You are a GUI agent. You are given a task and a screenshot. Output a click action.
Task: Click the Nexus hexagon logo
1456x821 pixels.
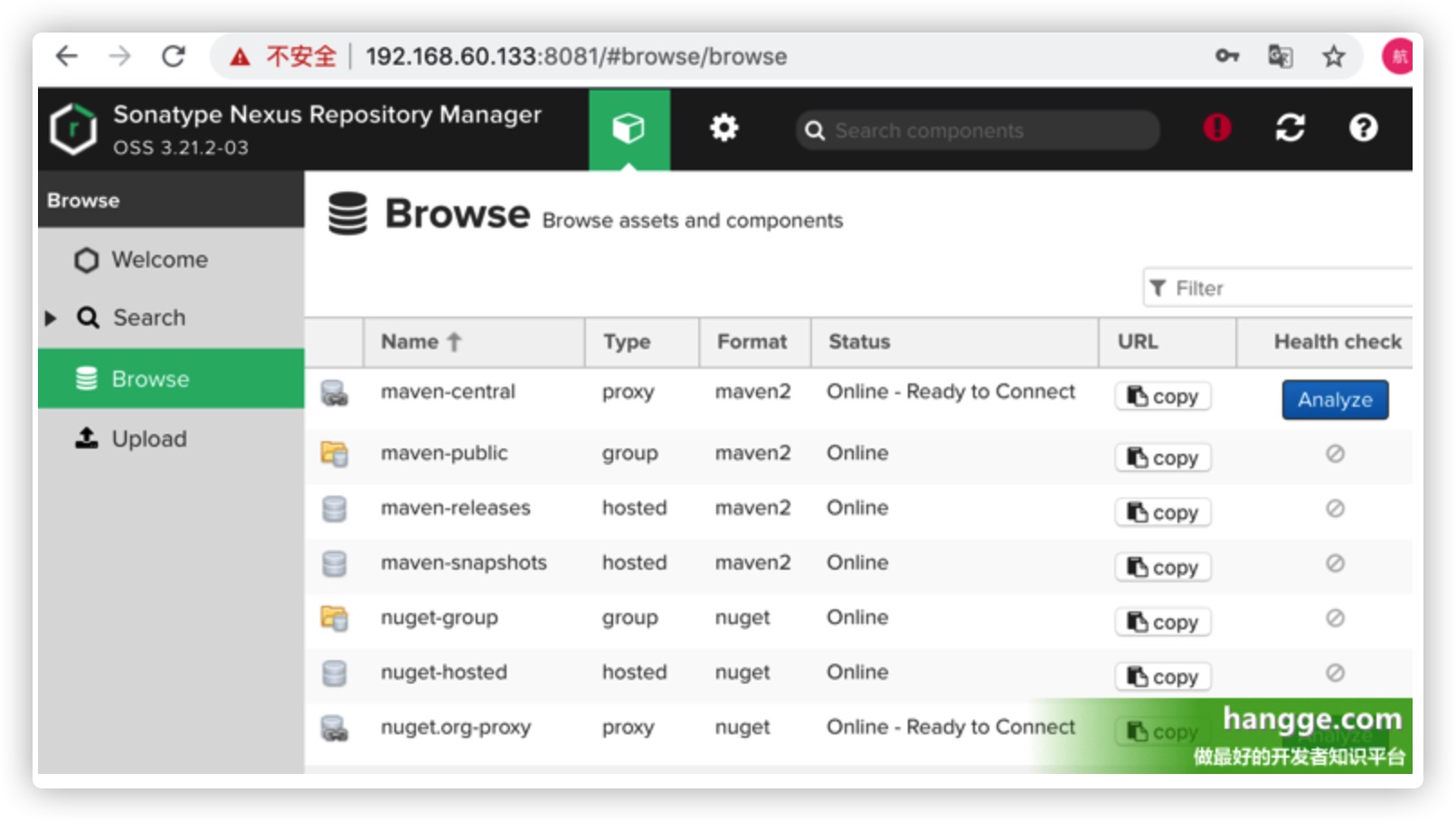(x=73, y=128)
